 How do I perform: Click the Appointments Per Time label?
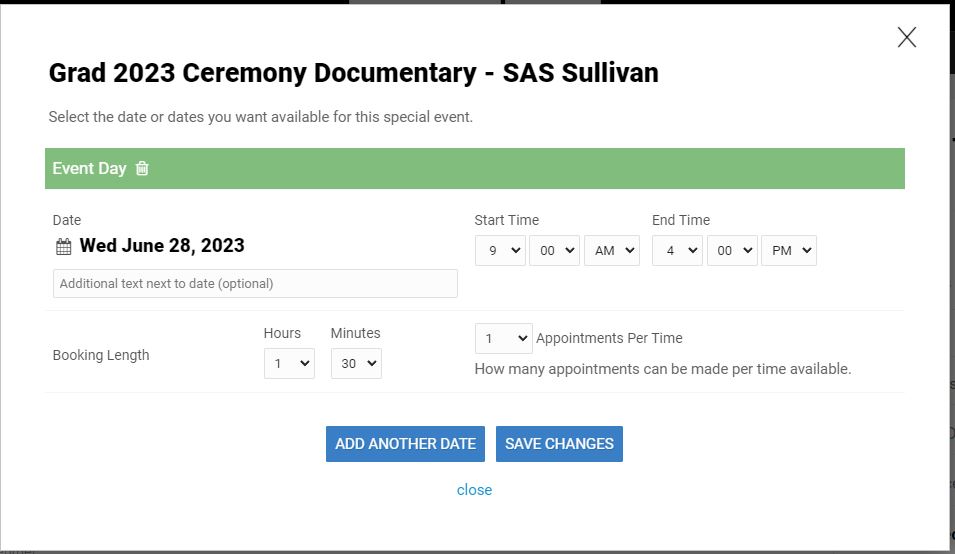tap(609, 338)
